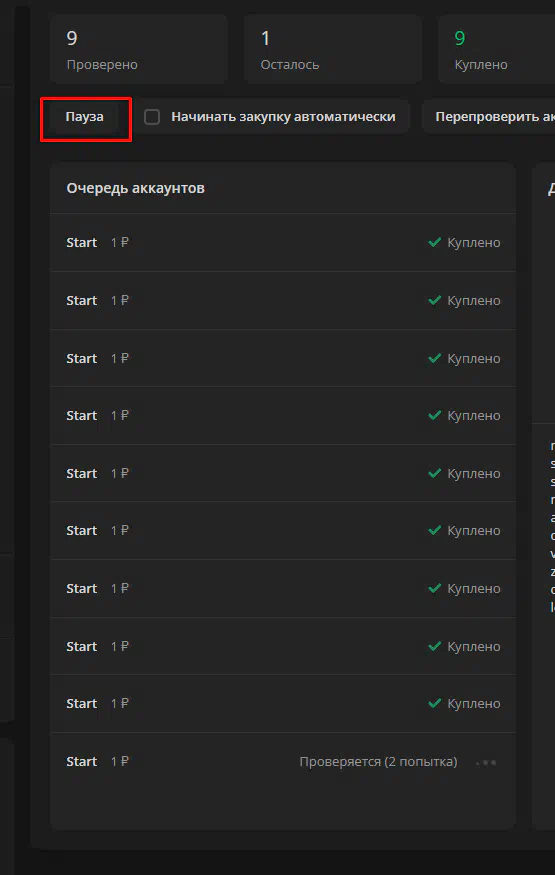This screenshot has width=555, height=875.
Task: Click green checkmark in eighth queue row
Action: pyautogui.click(x=435, y=646)
